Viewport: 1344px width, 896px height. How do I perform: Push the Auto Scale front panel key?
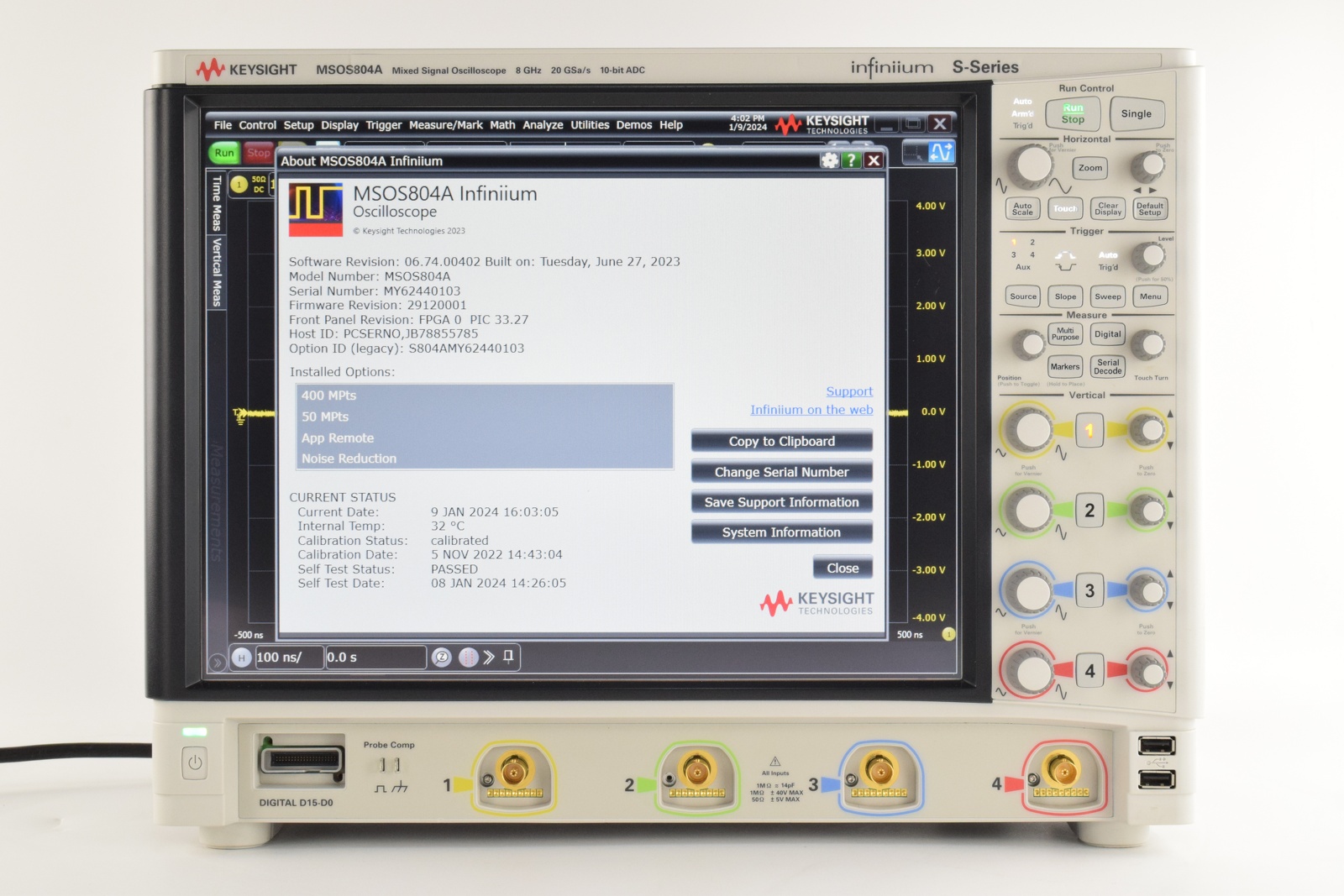(x=1022, y=208)
